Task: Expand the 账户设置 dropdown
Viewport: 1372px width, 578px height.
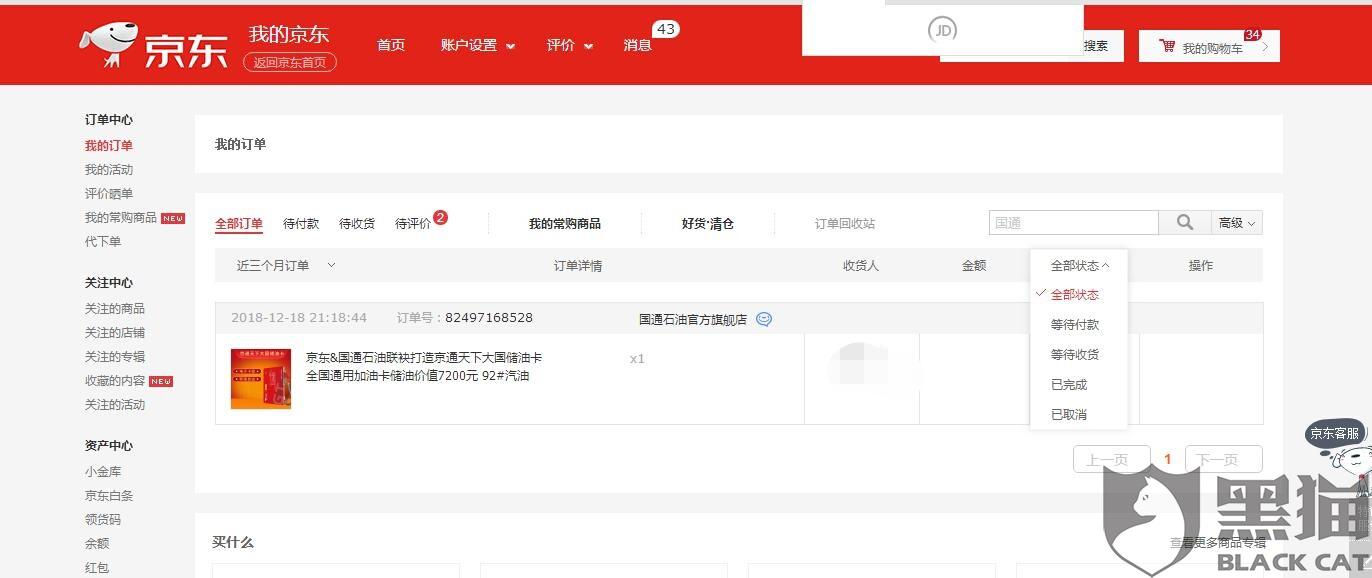Action: [x=478, y=45]
